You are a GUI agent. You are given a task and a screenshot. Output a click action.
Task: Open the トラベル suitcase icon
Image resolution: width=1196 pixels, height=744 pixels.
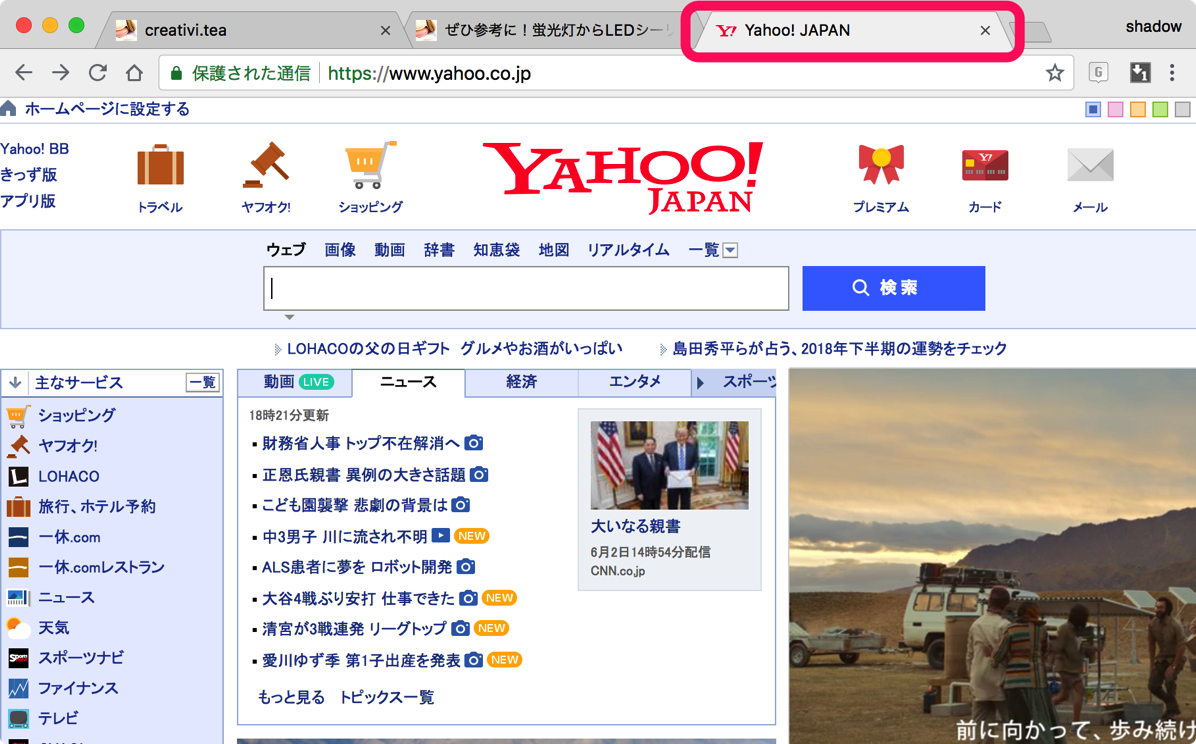(160, 165)
